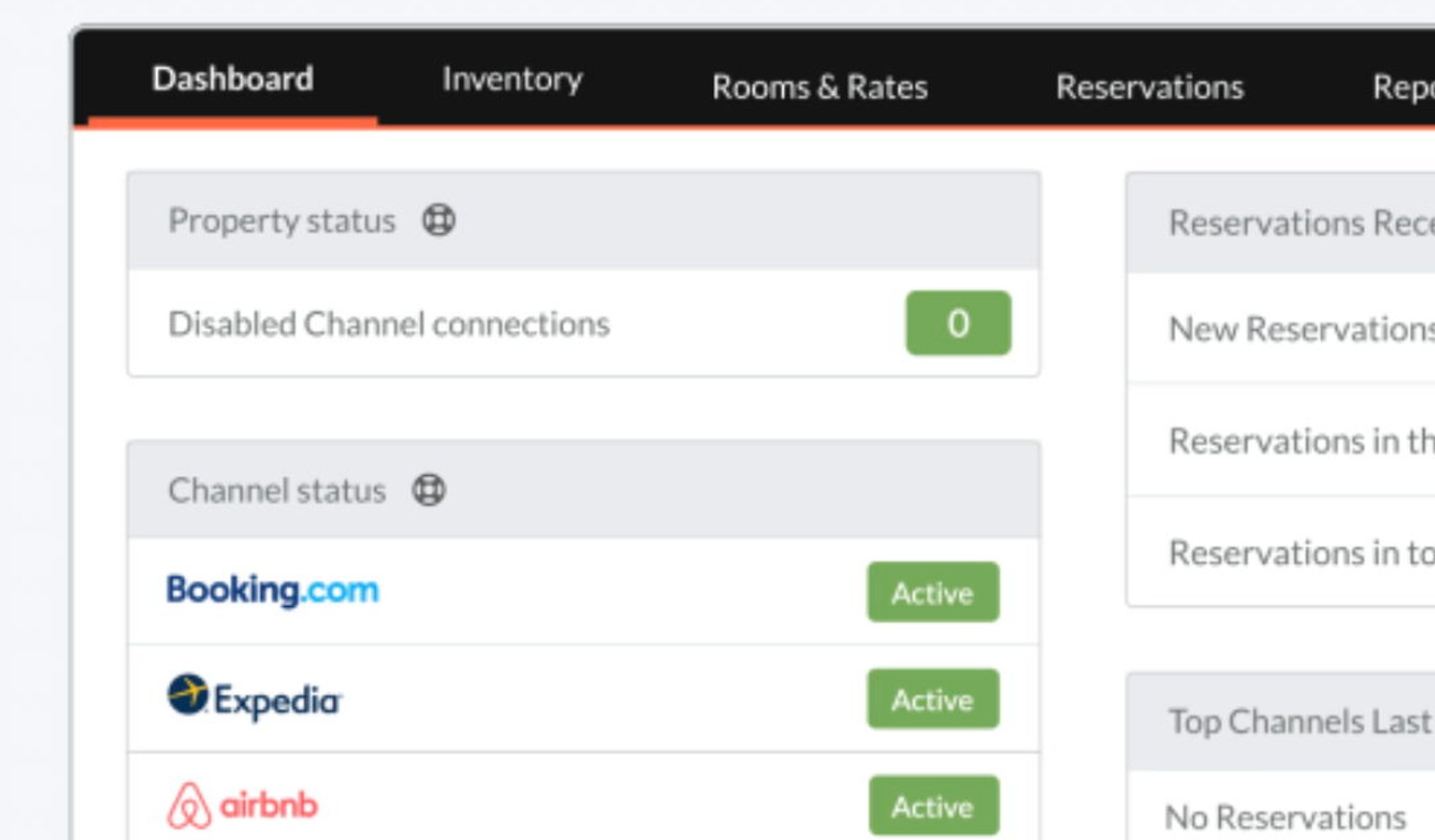The width and height of the screenshot is (1435, 840).
Task: Open the Dashboard tab
Action: click(x=232, y=79)
